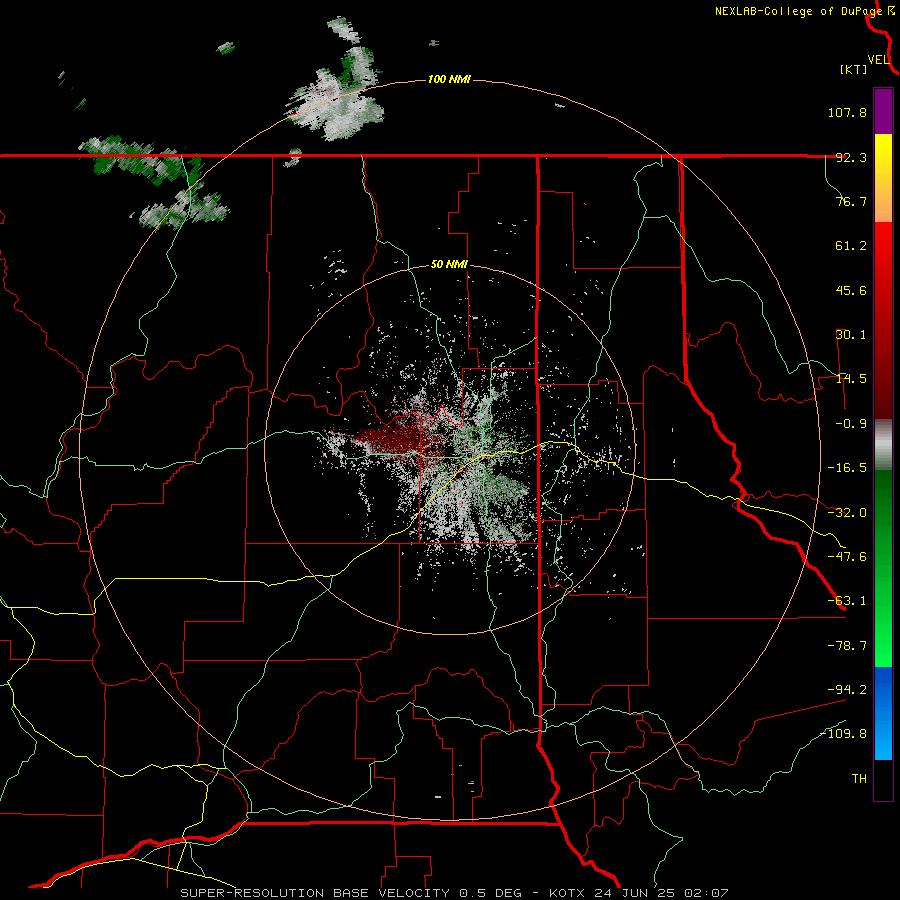The width and height of the screenshot is (900, 900).
Task: Pick the black TH segment of the color bar
Action: click(x=883, y=779)
